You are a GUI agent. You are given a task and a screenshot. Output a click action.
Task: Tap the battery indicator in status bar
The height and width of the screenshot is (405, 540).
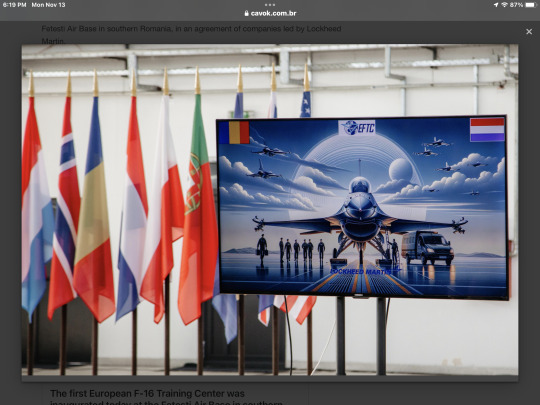531,5
